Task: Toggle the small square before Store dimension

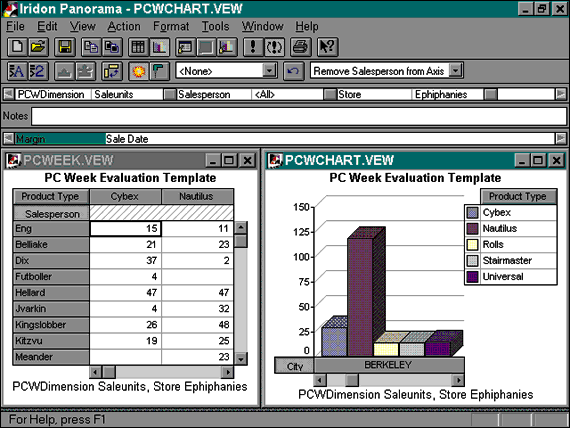Action: [x=330, y=95]
